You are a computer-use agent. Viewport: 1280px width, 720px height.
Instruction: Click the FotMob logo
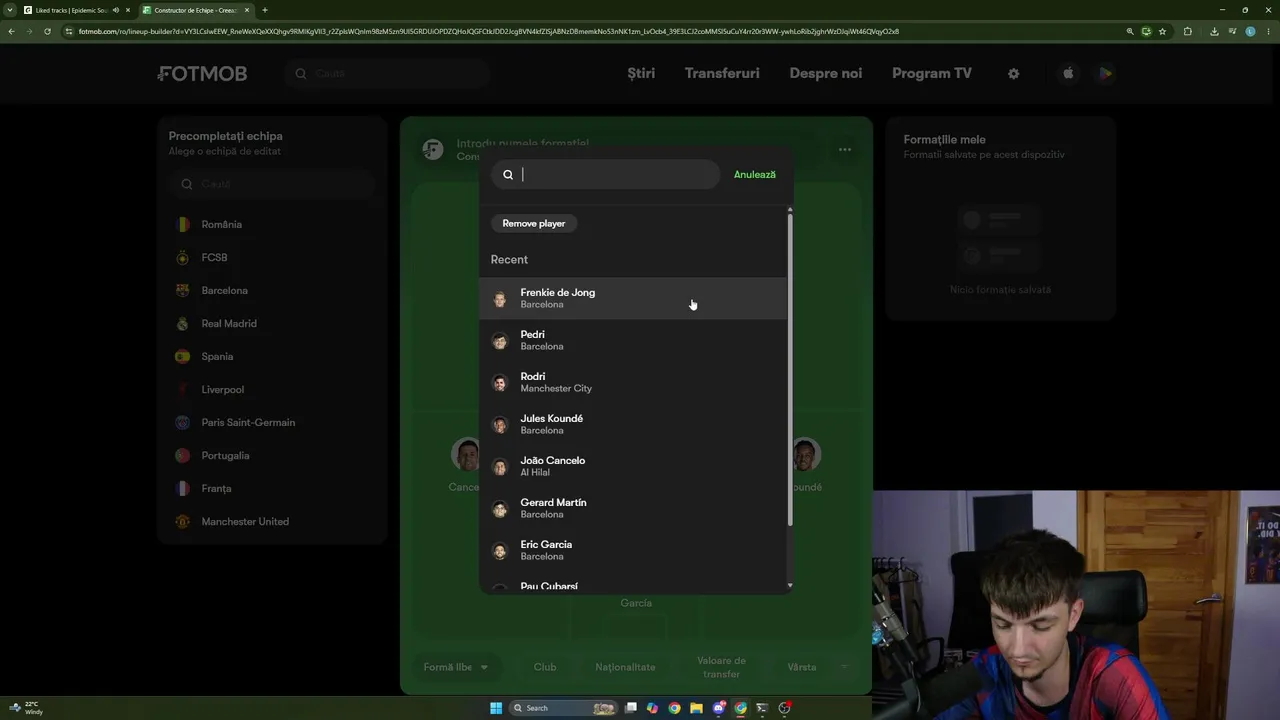(202, 73)
